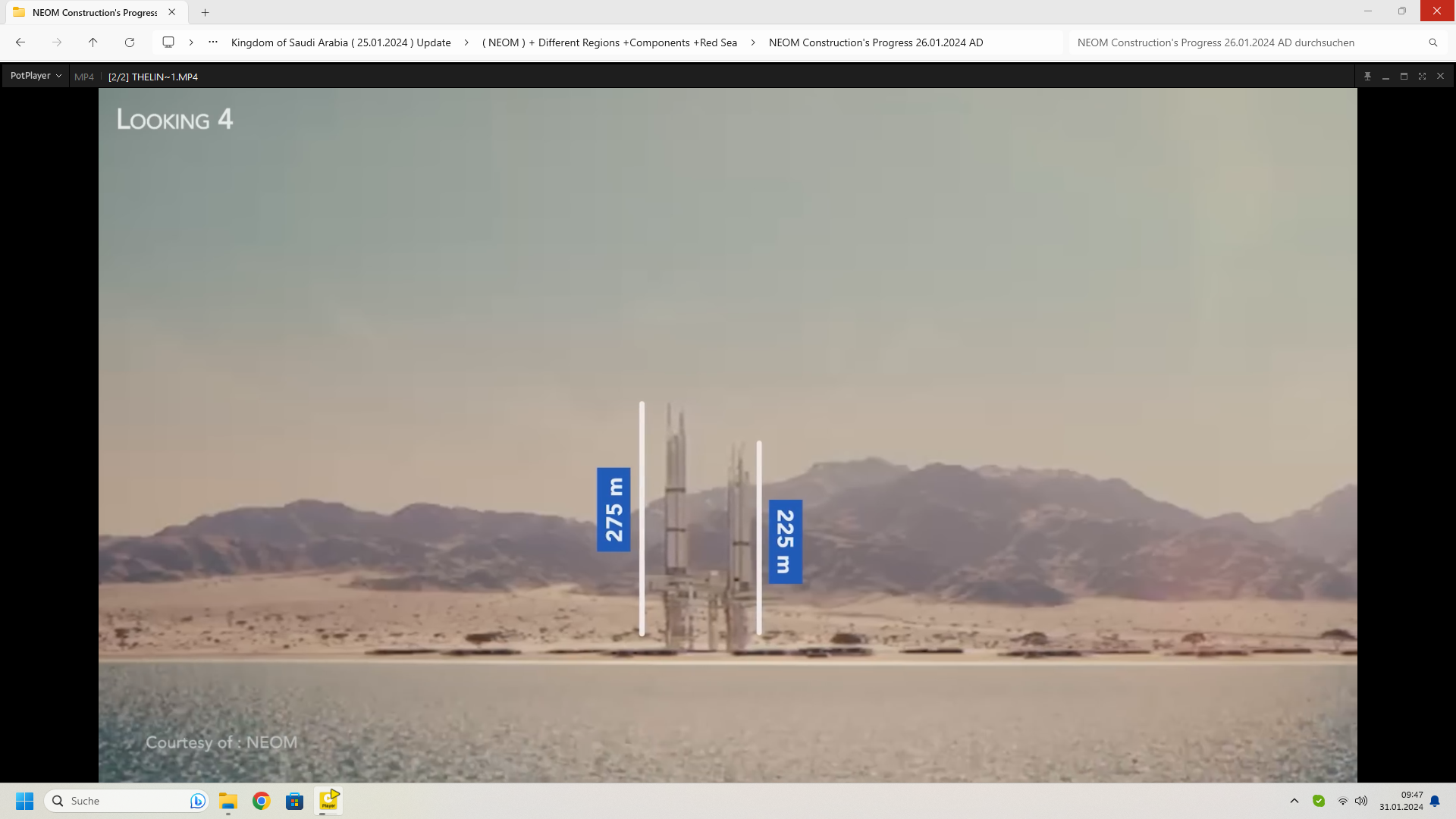
Task: Open Wi-Fi network settings tray icon
Action: click(1342, 801)
